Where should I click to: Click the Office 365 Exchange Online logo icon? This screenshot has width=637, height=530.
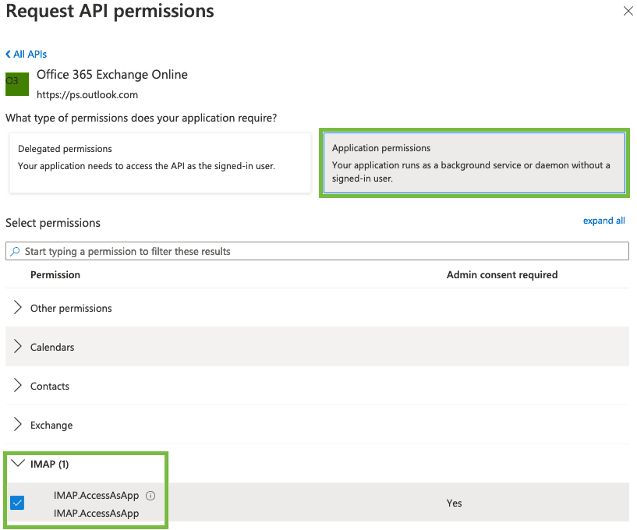point(17,84)
